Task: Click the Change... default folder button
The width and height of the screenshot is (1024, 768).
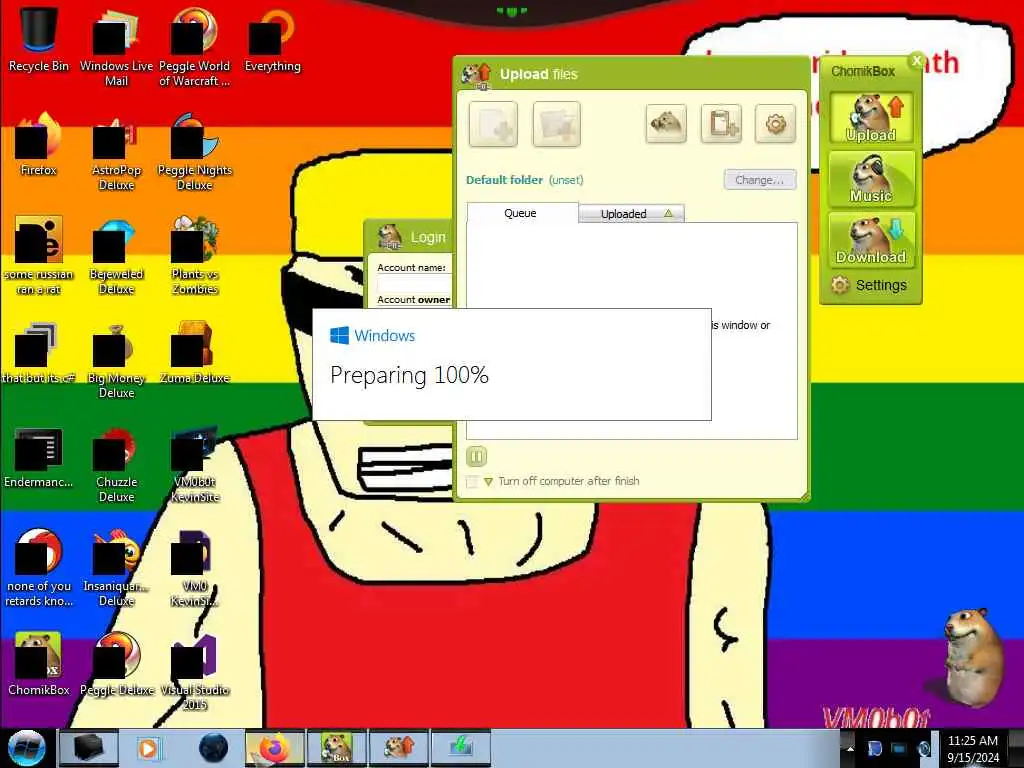Action: coord(760,180)
